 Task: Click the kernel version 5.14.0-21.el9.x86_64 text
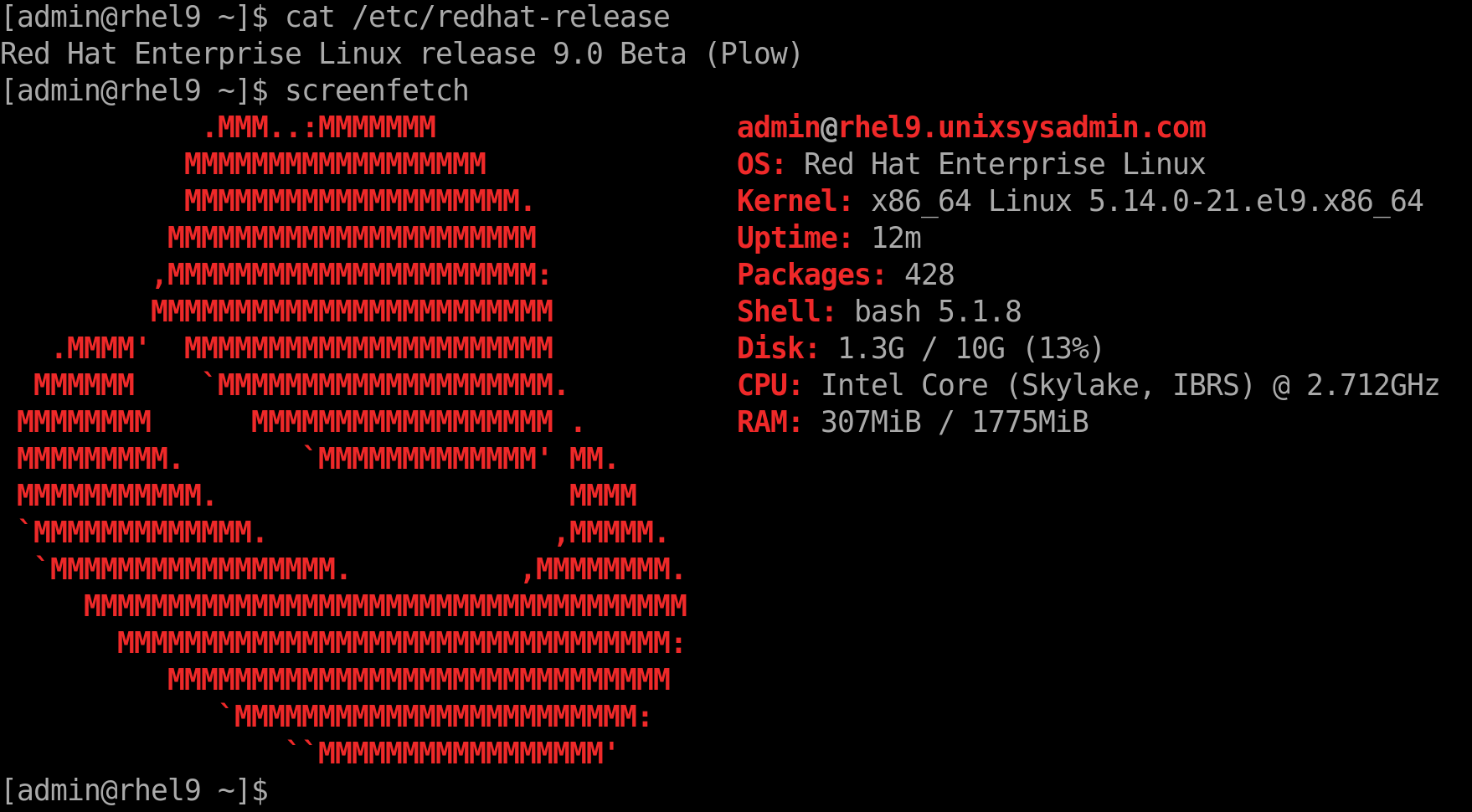click(1256, 202)
